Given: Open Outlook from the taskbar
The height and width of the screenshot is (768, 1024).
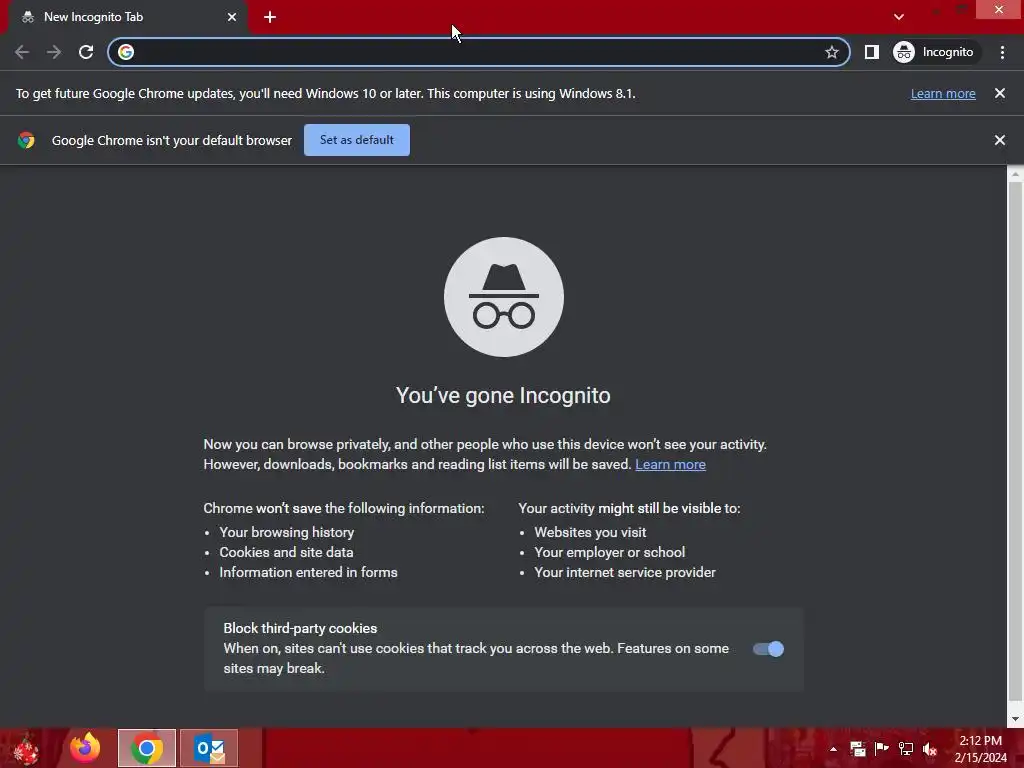Looking at the screenshot, I should point(209,748).
